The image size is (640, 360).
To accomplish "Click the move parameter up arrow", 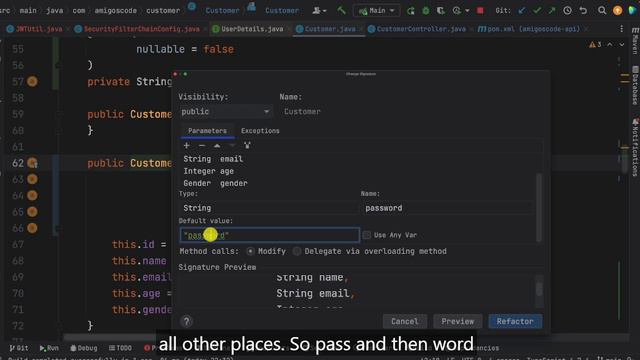I will tap(217, 145).
